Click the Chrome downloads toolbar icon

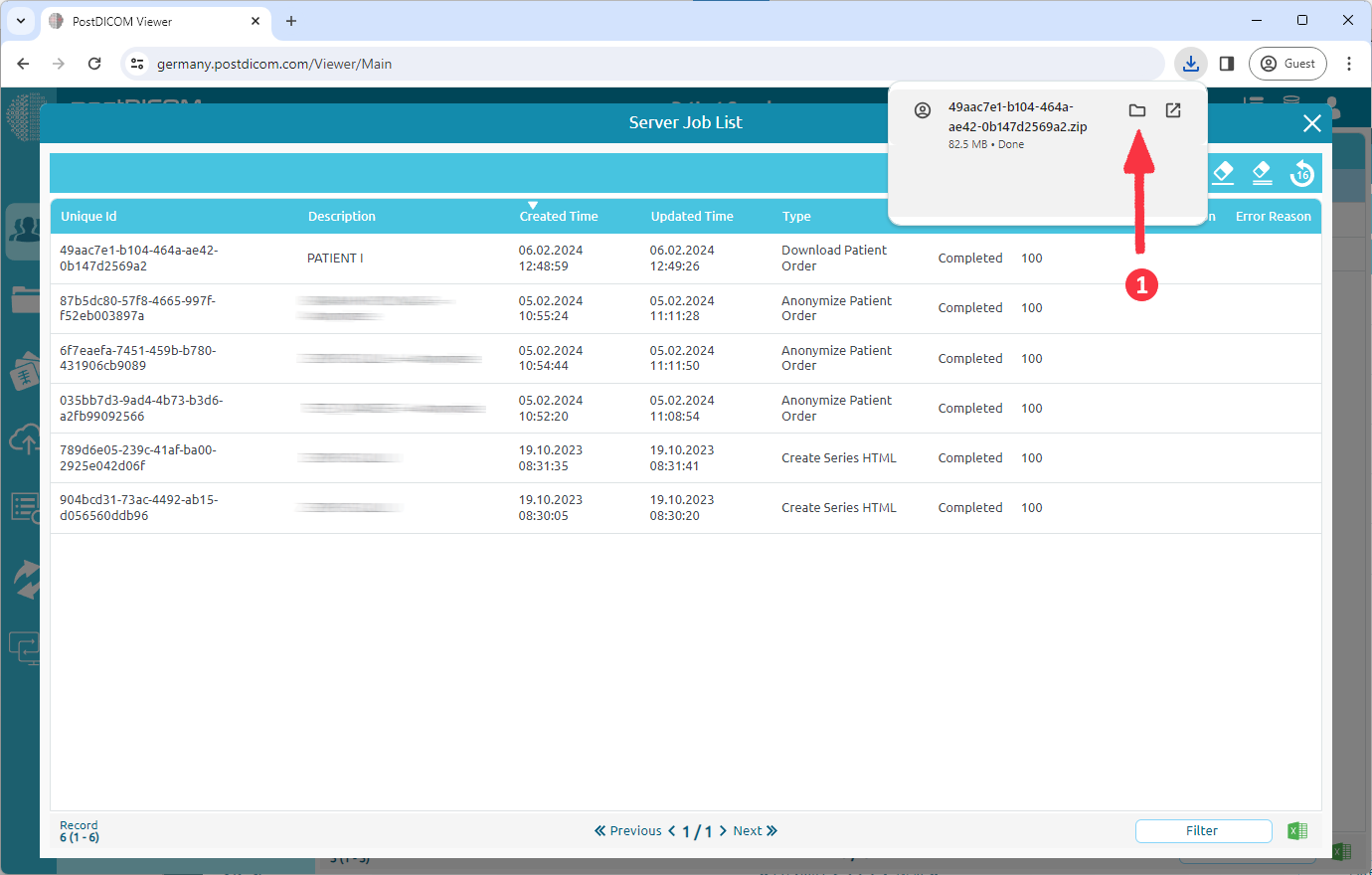tap(1190, 64)
